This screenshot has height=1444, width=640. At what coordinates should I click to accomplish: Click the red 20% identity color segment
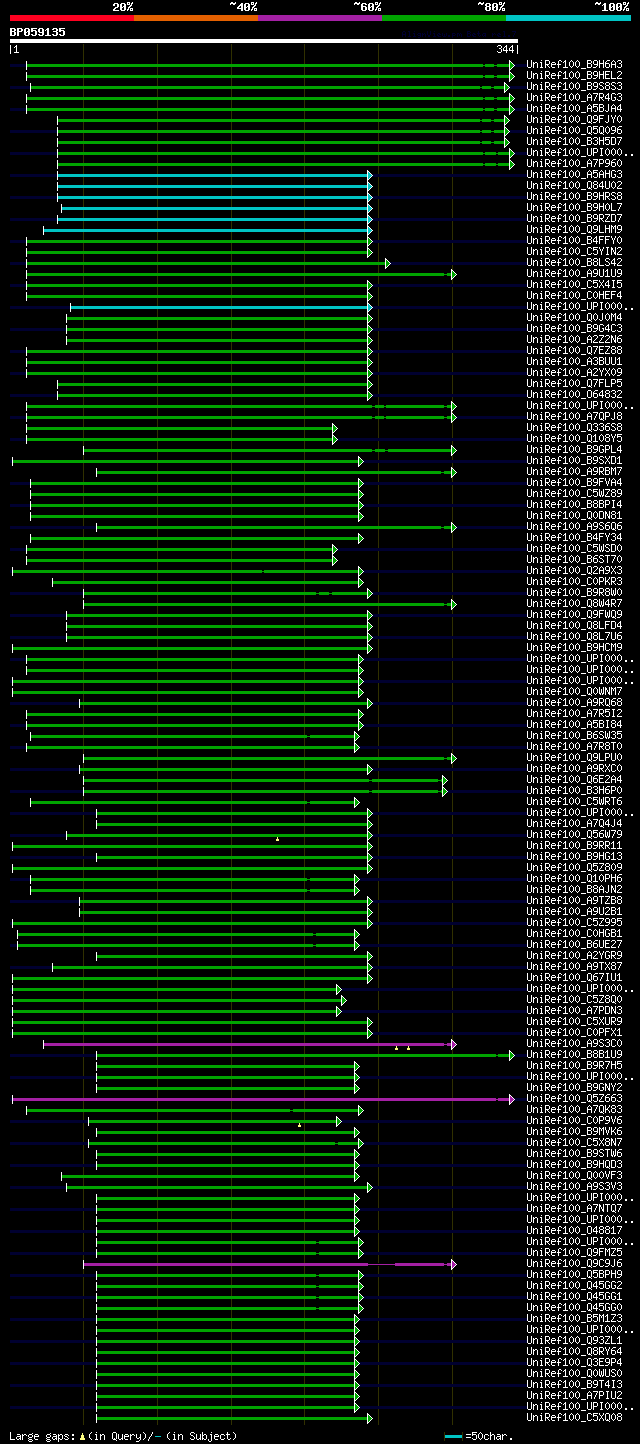pyautogui.click(x=72, y=18)
